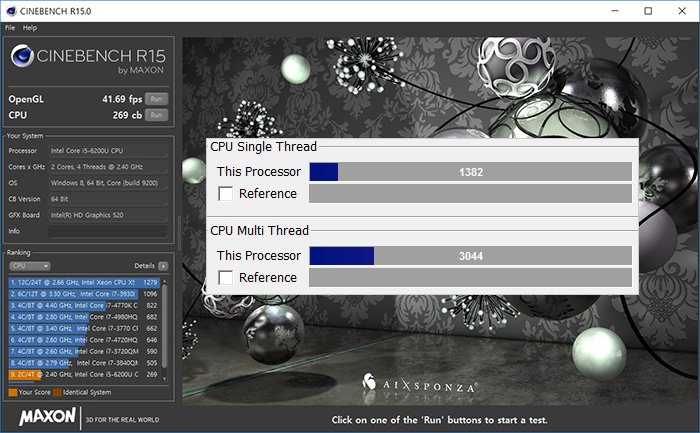This screenshot has height=433, width=700.
Task: Select ranking entry Intel Core i7-3720QM
Action: click(x=84, y=352)
